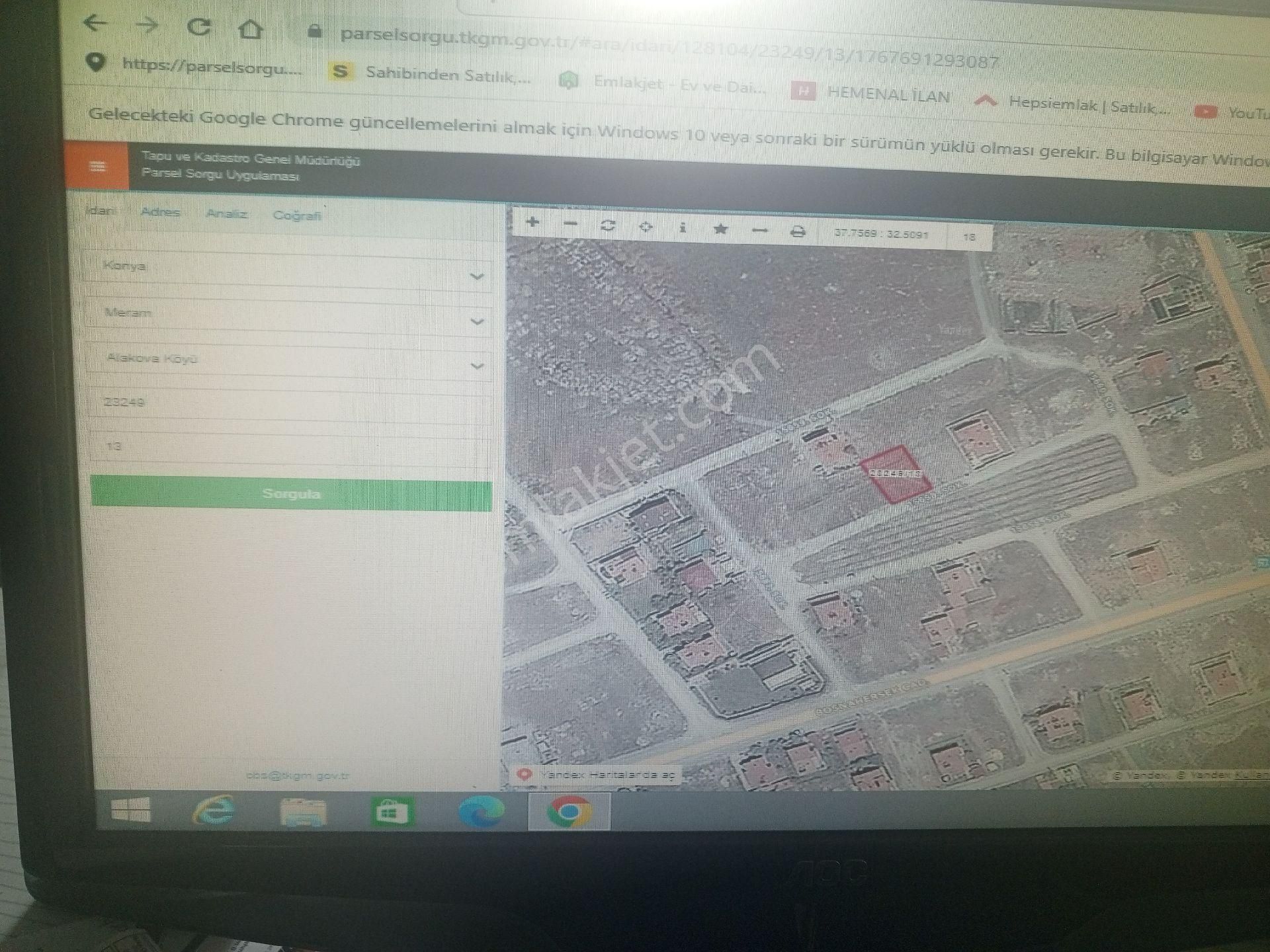
Task: Open parcel info with the i icon
Action: (682, 228)
